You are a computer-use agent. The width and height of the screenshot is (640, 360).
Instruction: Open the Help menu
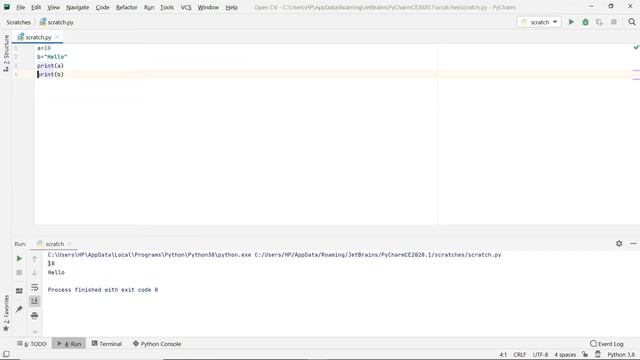click(x=231, y=7)
